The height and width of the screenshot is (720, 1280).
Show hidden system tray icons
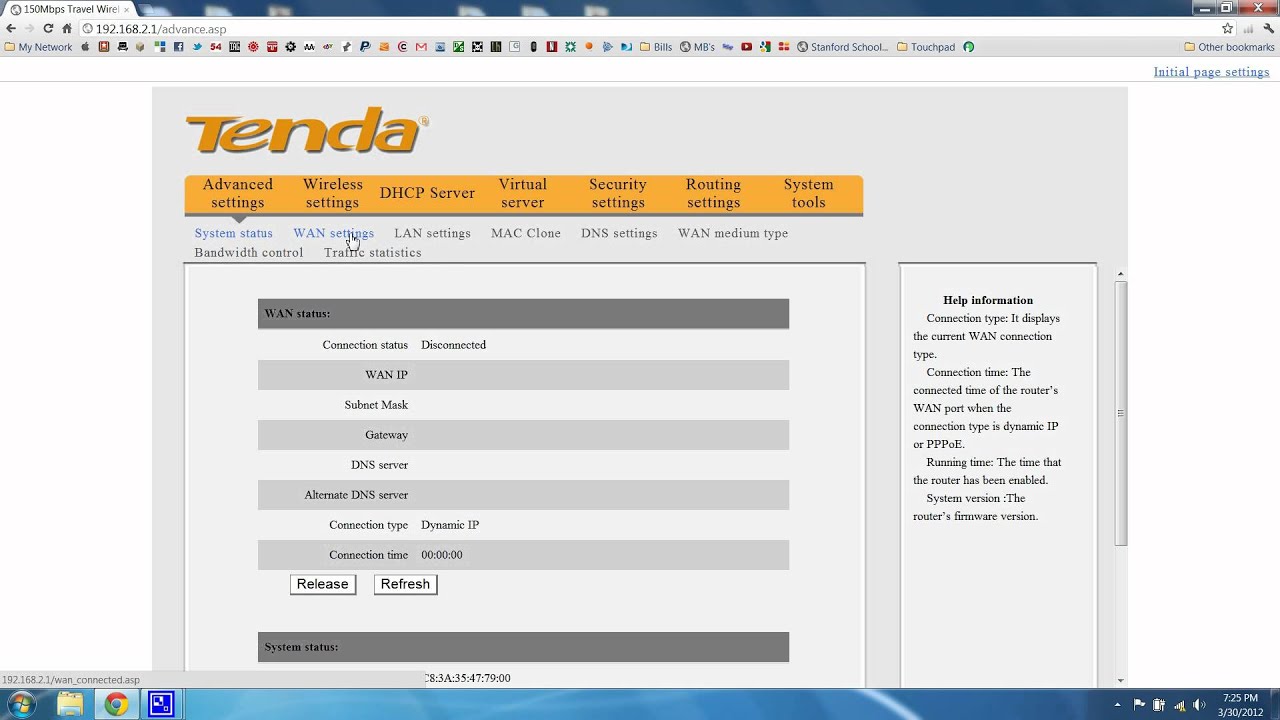tap(1117, 705)
